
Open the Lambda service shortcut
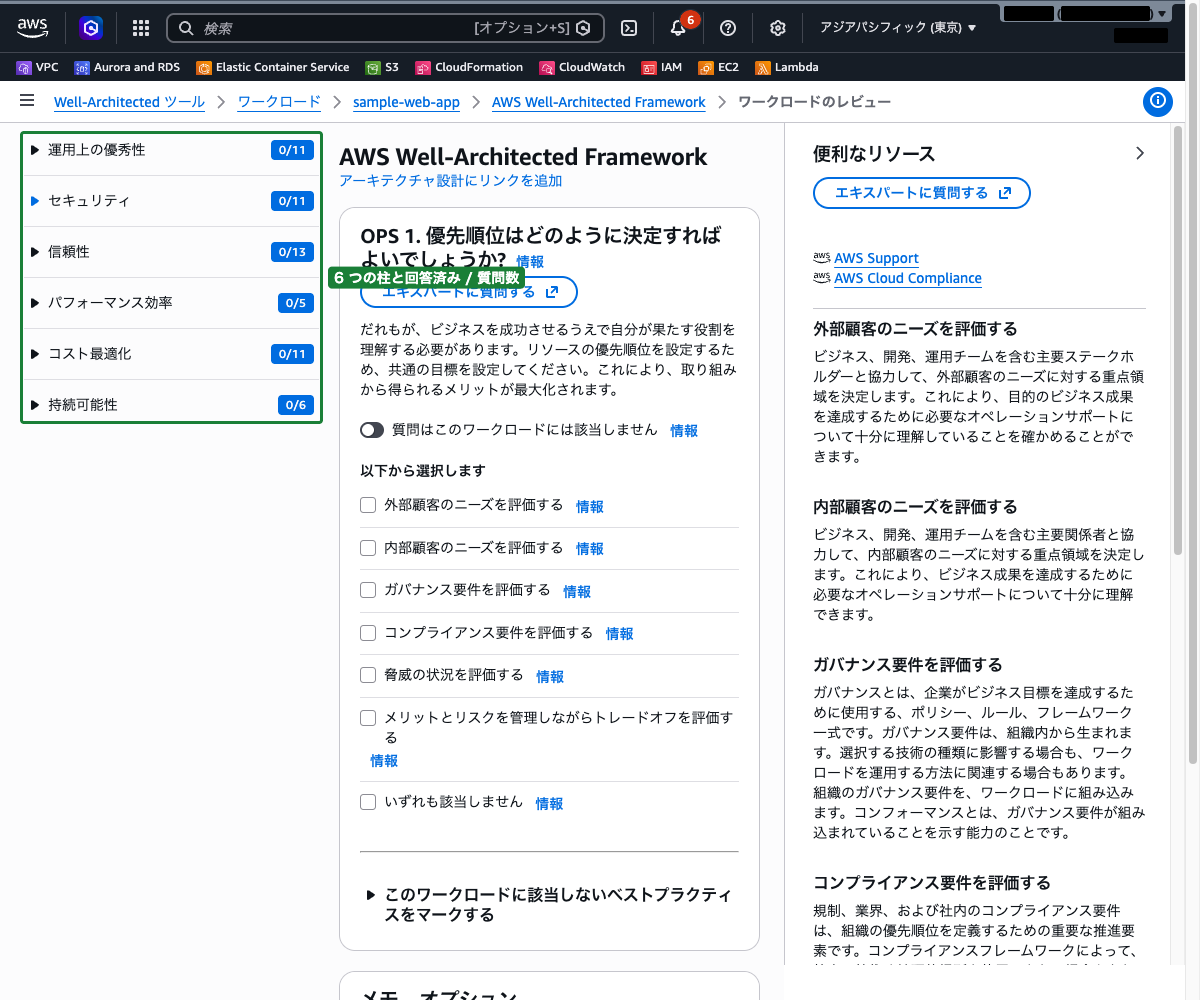tap(786, 67)
